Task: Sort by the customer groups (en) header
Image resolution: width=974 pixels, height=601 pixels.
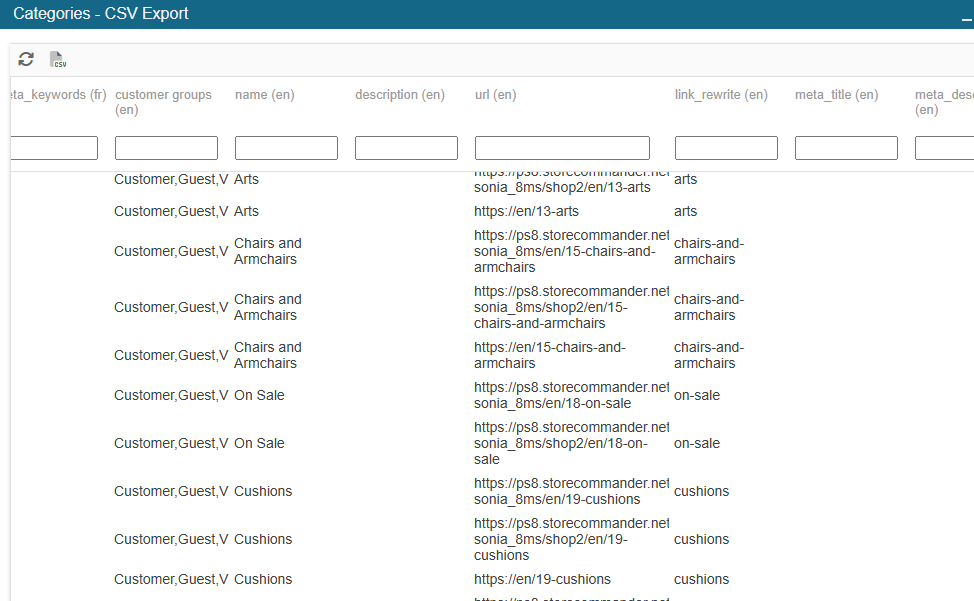Action: (163, 102)
